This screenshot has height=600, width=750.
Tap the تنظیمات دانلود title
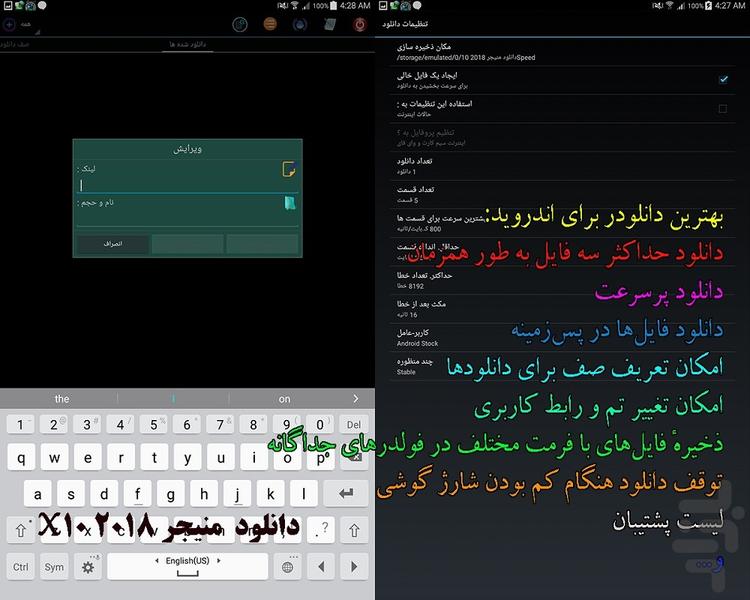point(405,24)
